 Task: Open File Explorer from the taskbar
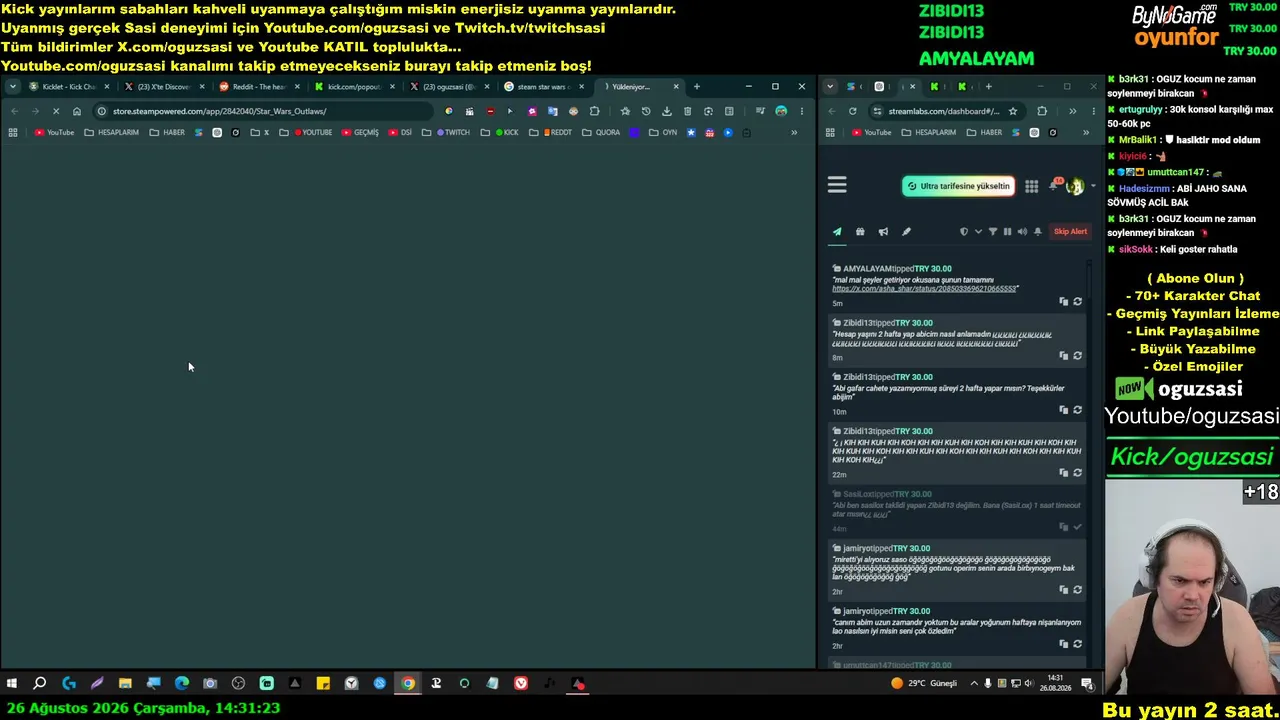coord(125,684)
